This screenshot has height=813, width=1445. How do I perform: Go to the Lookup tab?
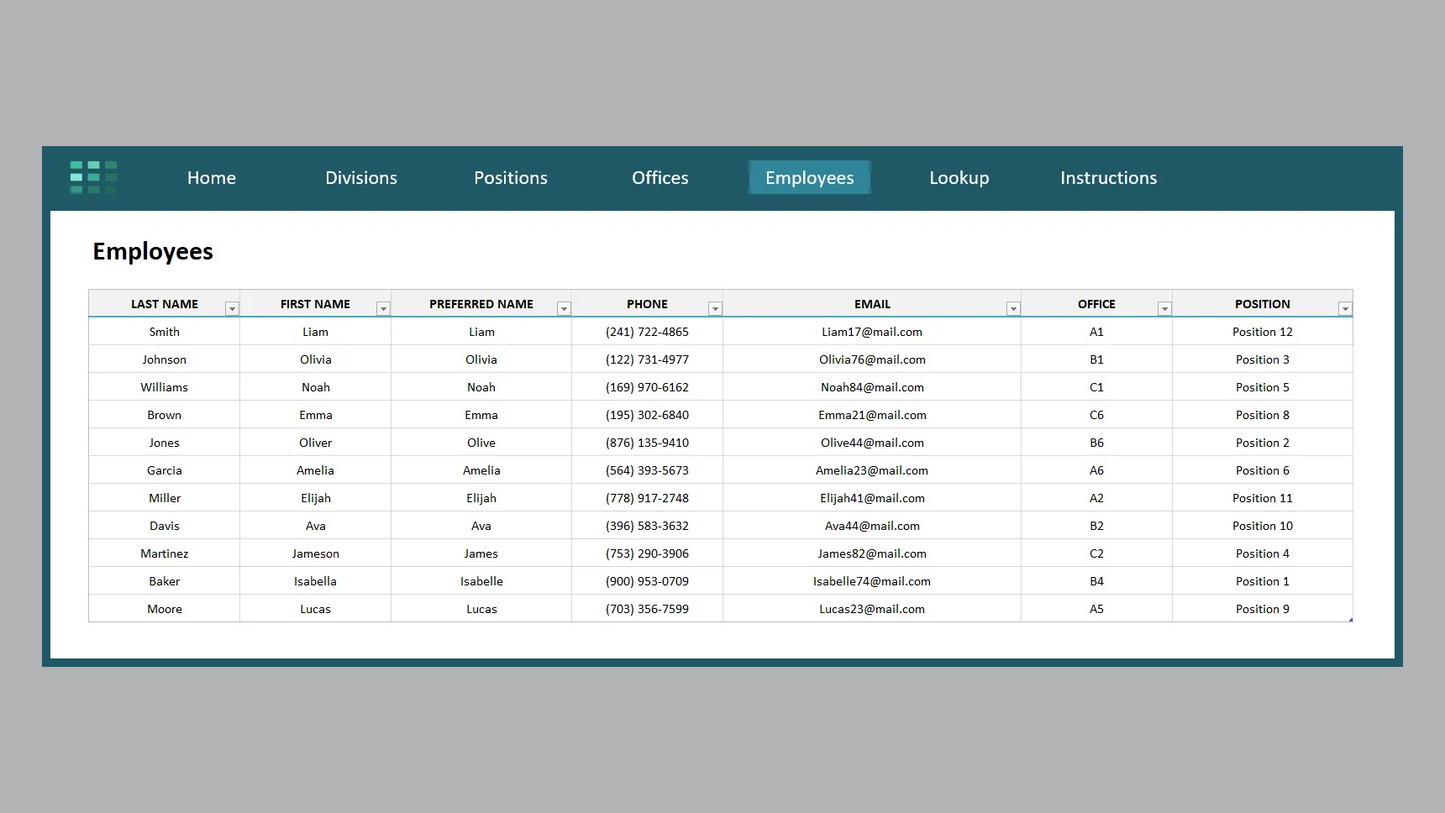click(x=958, y=177)
